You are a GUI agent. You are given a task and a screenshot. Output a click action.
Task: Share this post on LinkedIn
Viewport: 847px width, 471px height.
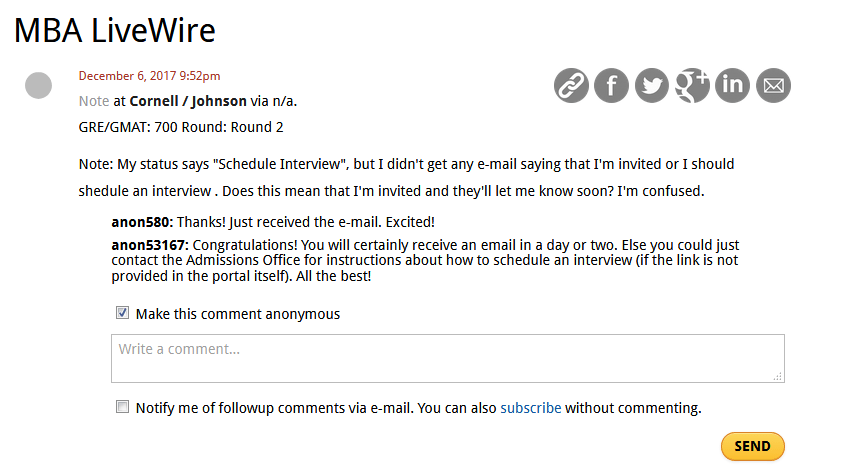click(x=733, y=86)
